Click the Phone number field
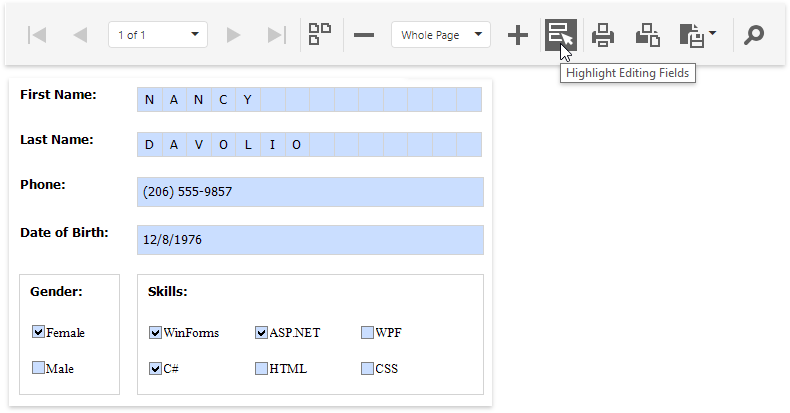 point(310,192)
